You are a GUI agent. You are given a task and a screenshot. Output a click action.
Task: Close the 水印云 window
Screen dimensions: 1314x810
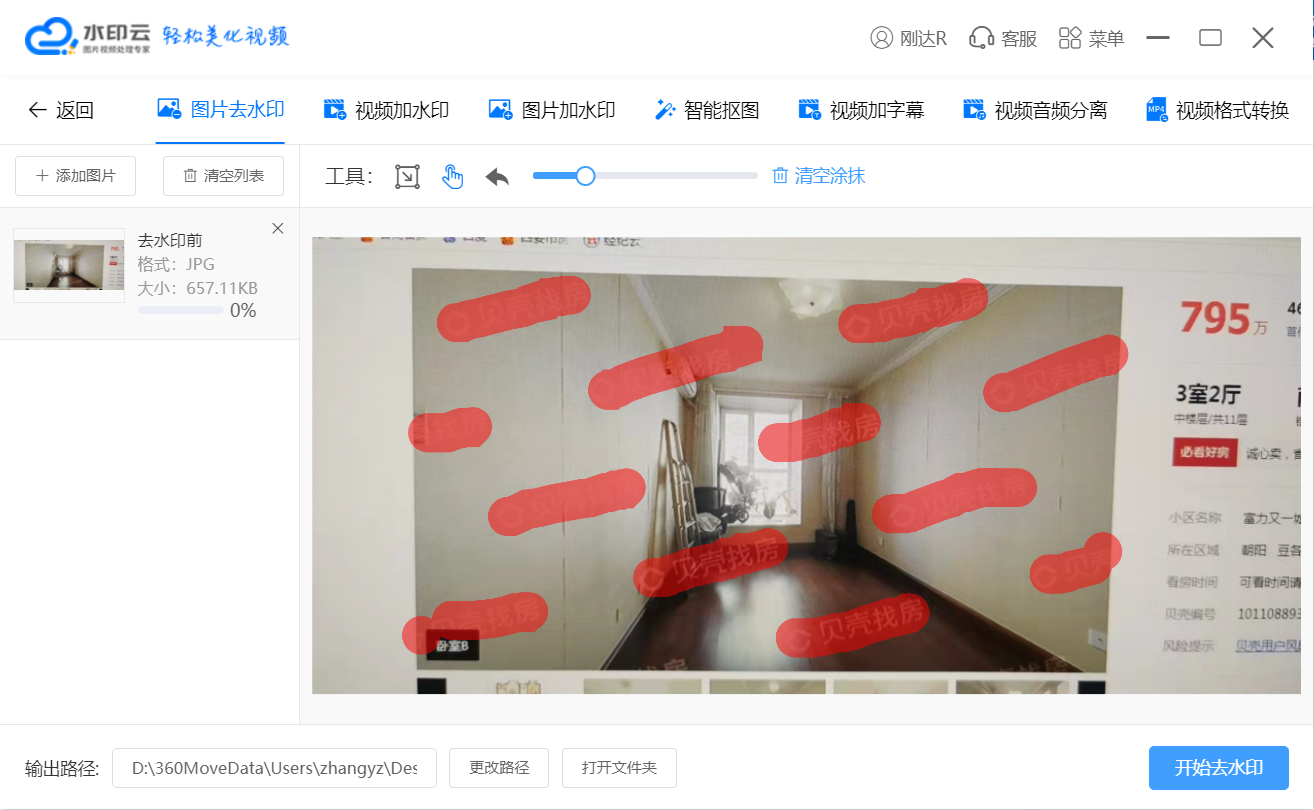point(1263,38)
